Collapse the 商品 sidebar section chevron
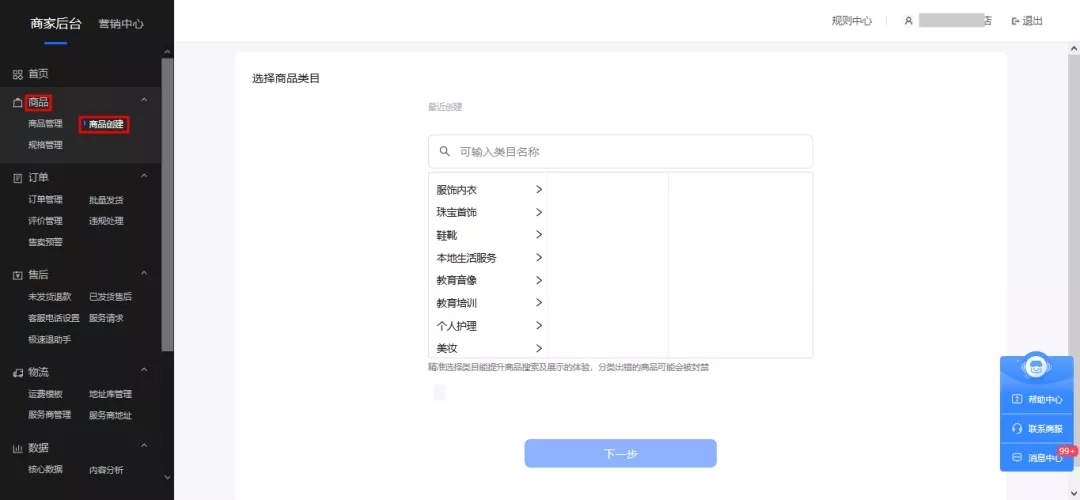This screenshot has width=1080, height=500. click(144, 101)
